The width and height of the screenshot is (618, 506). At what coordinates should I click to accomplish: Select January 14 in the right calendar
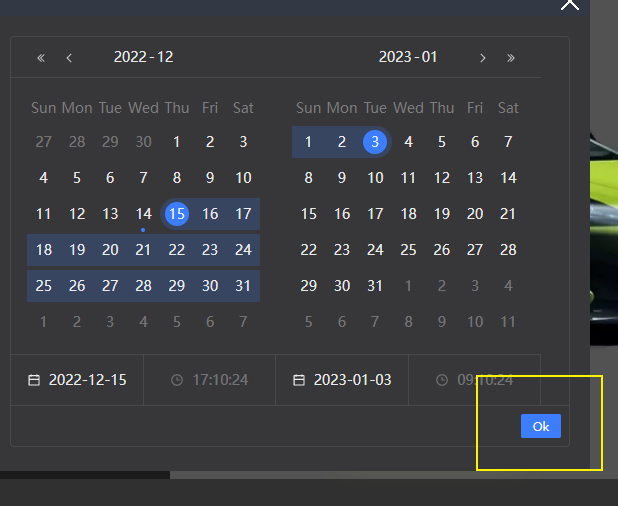click(x=508, y=178)
